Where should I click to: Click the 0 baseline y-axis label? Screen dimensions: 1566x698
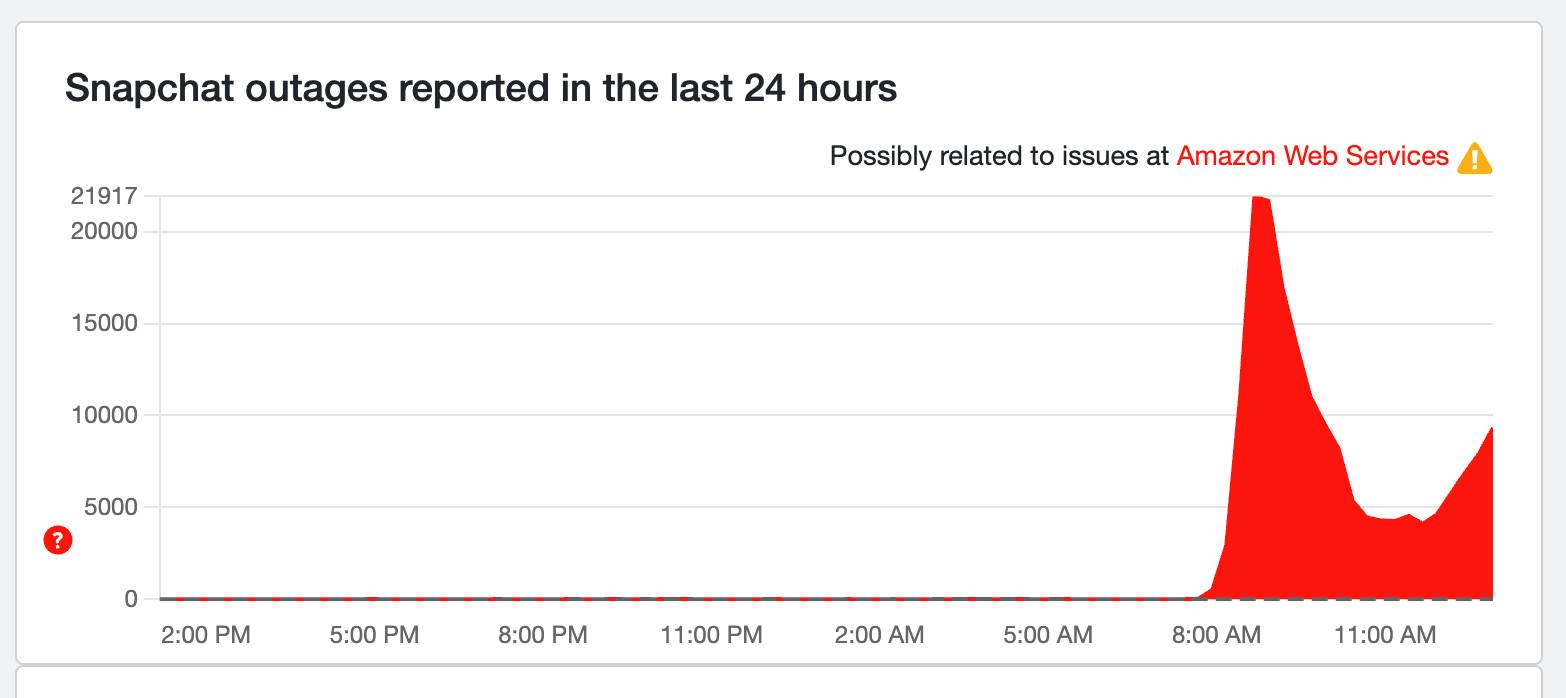131,599
